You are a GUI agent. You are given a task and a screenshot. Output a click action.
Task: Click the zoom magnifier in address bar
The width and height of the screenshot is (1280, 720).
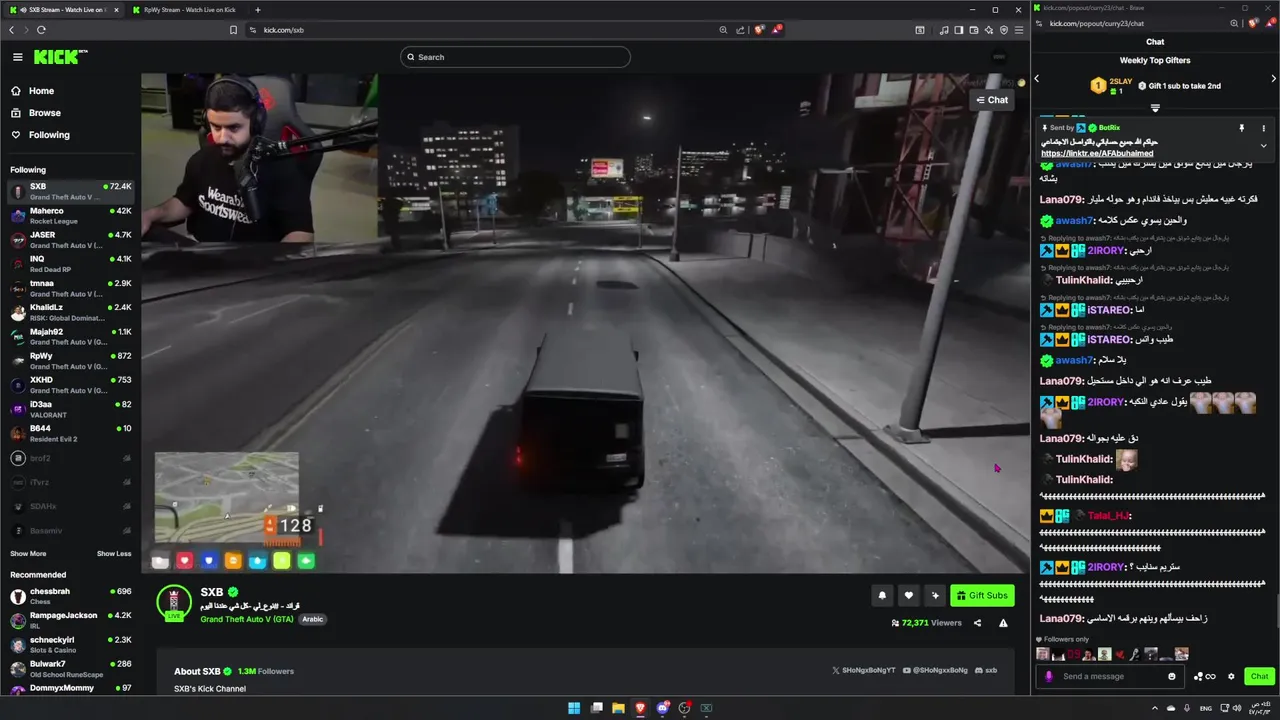pos(723,30)
